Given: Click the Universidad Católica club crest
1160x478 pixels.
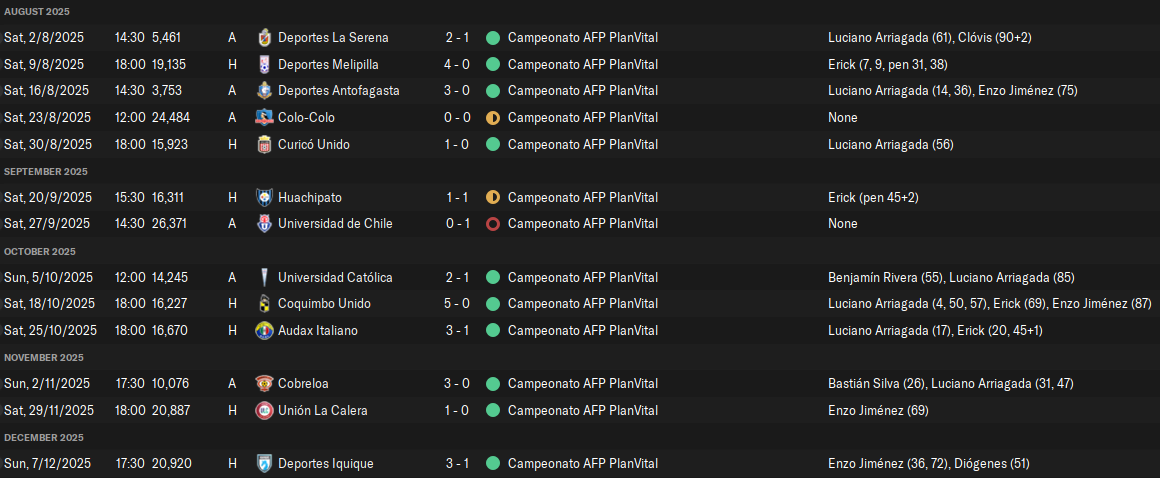Looking at the screenshot, I should pos(264,277).
